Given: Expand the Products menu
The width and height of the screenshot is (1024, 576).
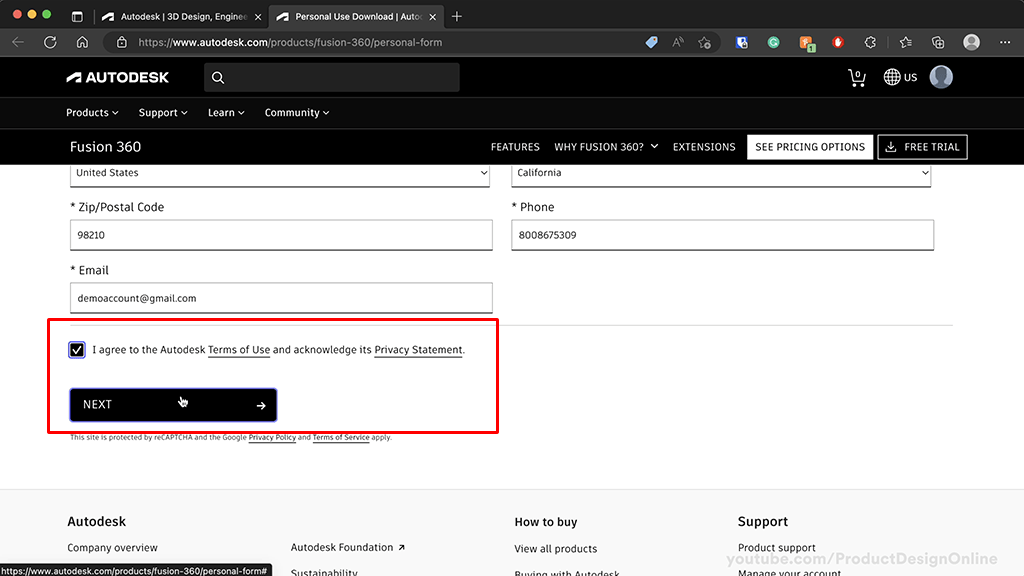Looking at the screenshot, I should (92, 112).
